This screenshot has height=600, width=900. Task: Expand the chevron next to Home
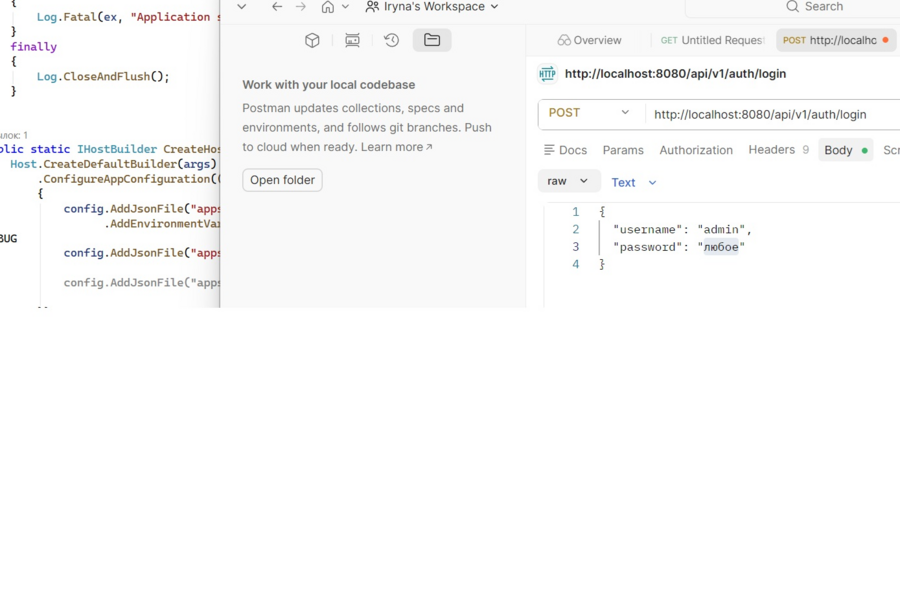(x=346, y=7)
